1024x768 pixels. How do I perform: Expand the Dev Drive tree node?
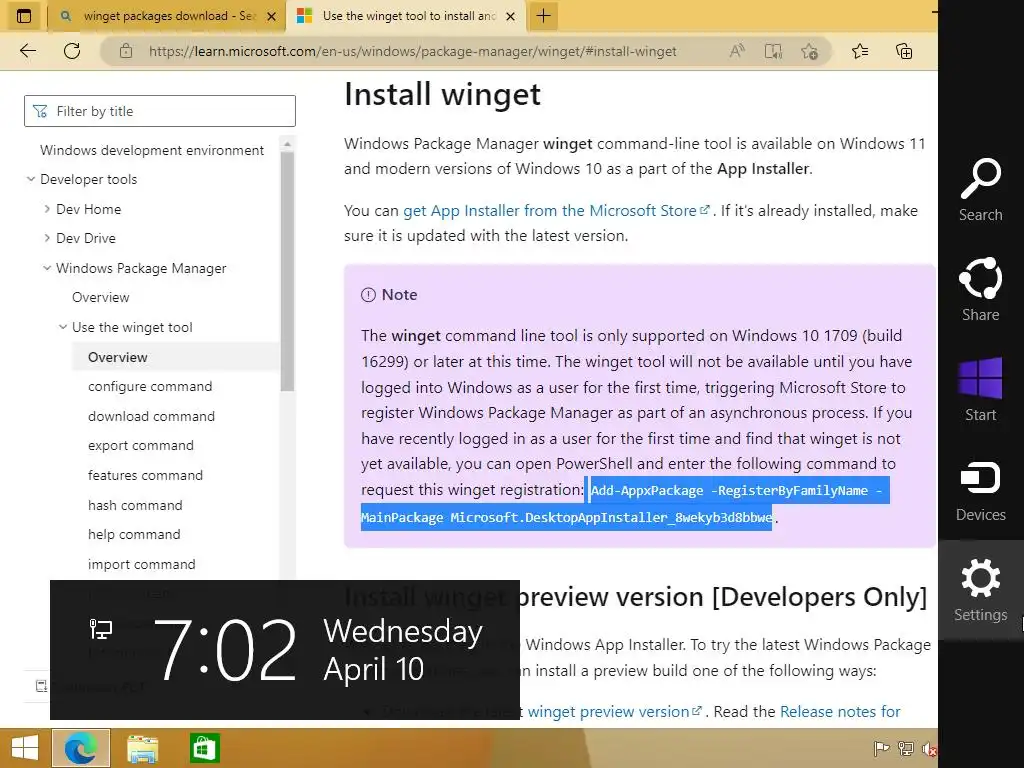[x=46, y=238]
